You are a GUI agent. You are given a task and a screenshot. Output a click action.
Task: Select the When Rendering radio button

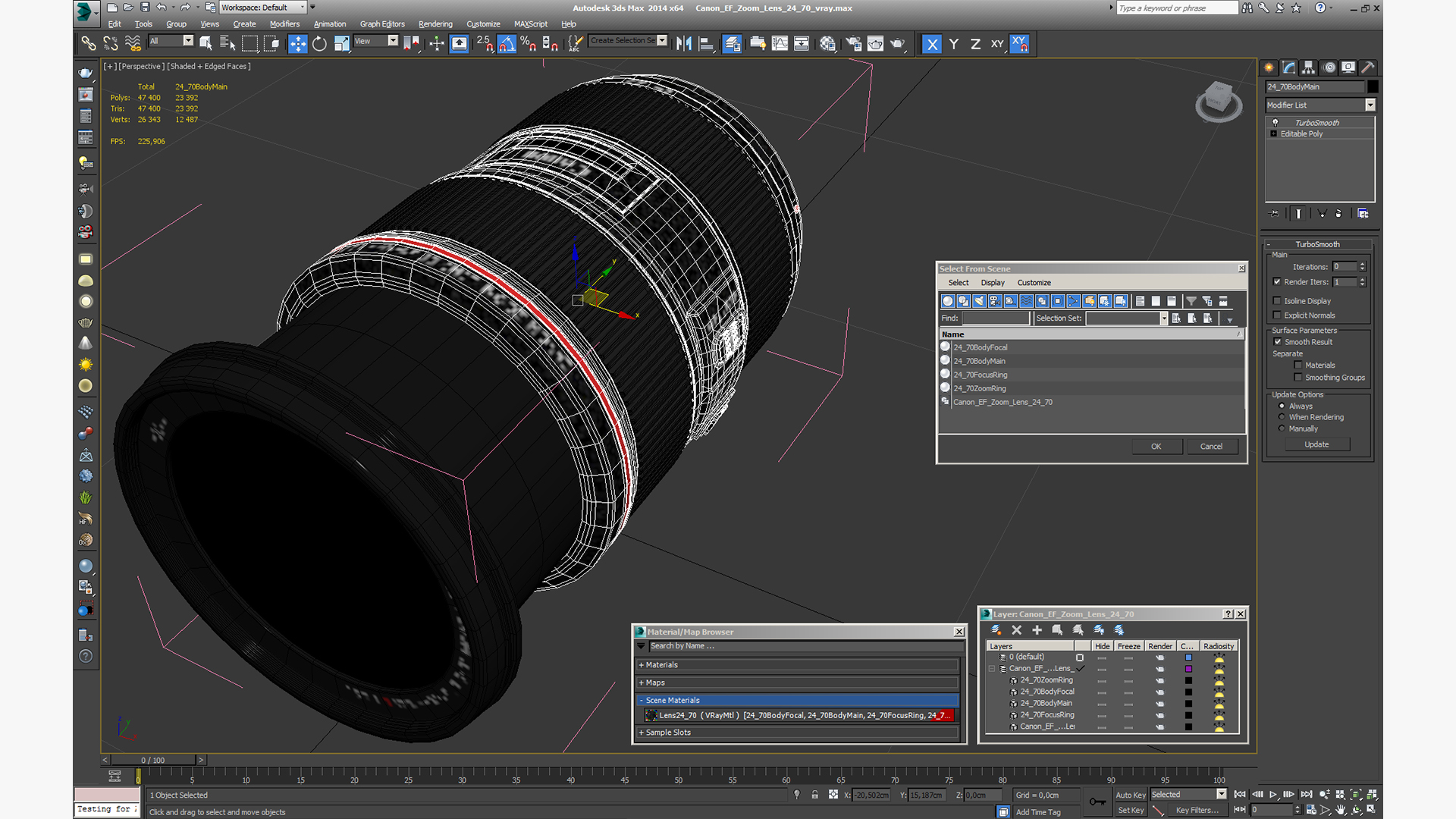[1282, 417]
